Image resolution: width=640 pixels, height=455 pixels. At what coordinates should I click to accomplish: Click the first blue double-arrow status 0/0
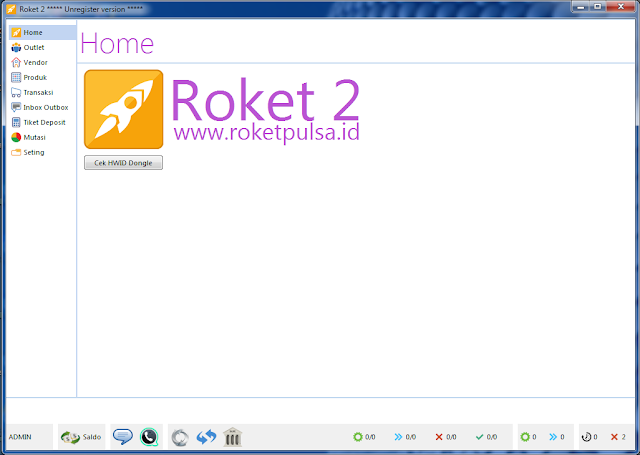click(405, 437)
